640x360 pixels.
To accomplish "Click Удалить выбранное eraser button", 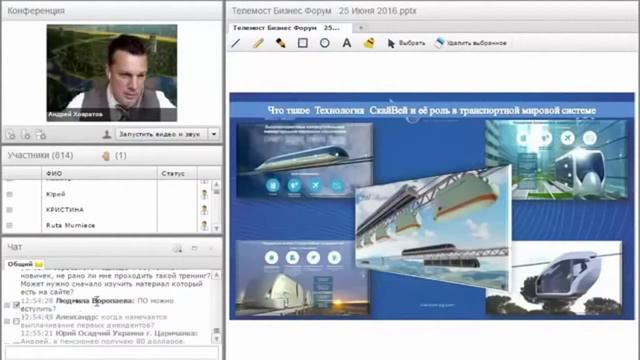I will tap(470, 43).
